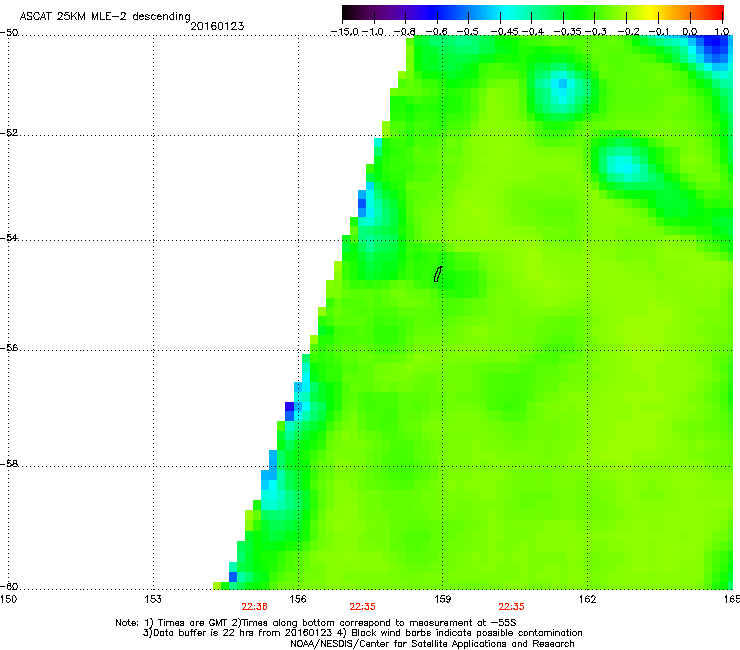
Task: Click the red "22:35" label between 156 and 159
Action: pyautogui.click(x=362, y=607)
